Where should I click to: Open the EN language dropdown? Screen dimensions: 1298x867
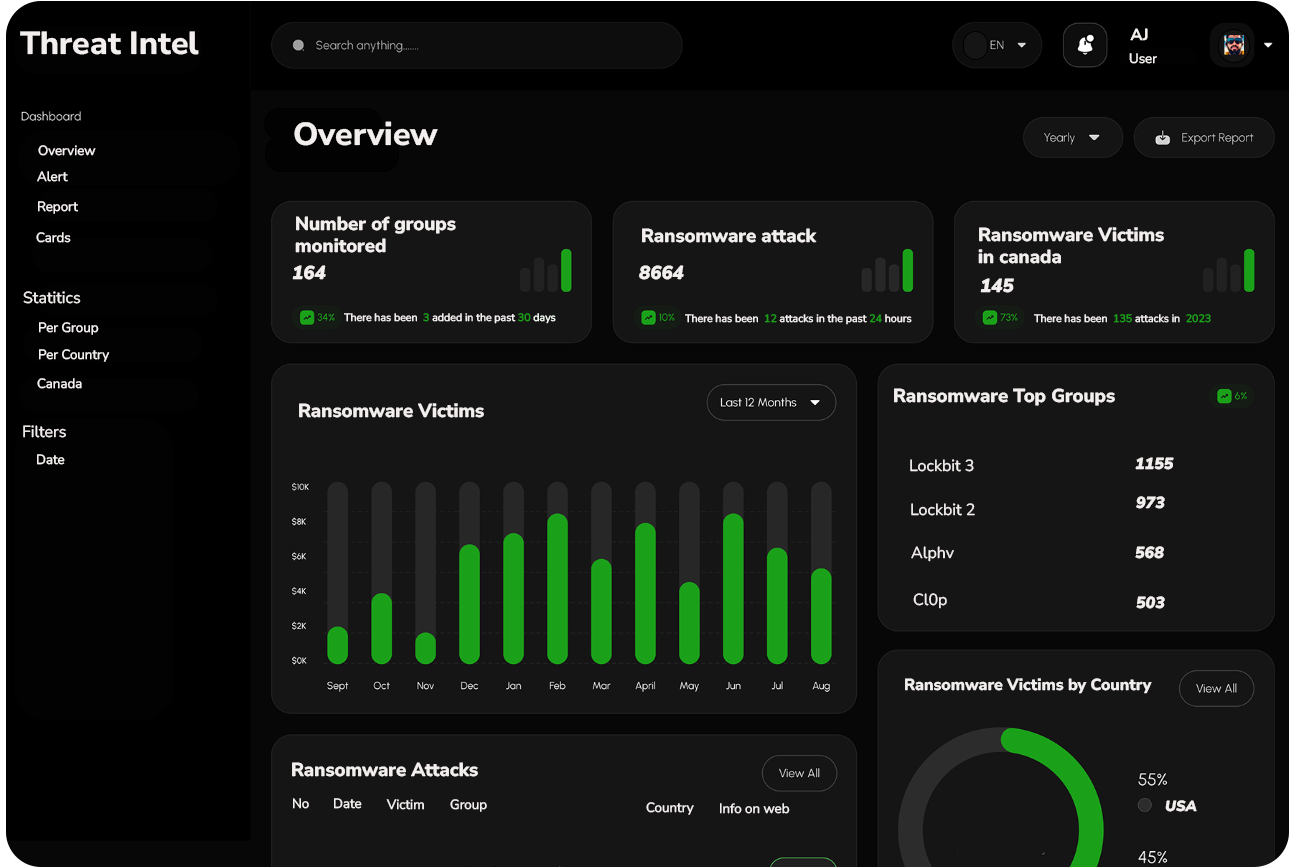(997, 45)
